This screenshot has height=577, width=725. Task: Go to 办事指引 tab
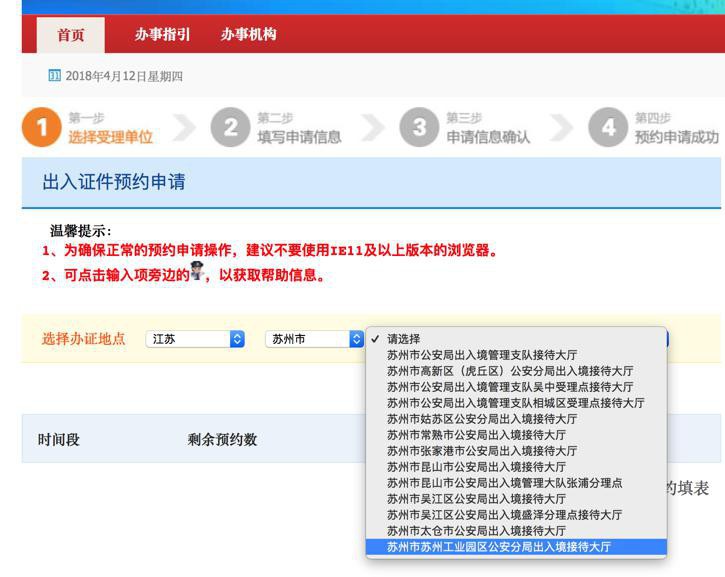click(x=162, y=34)
